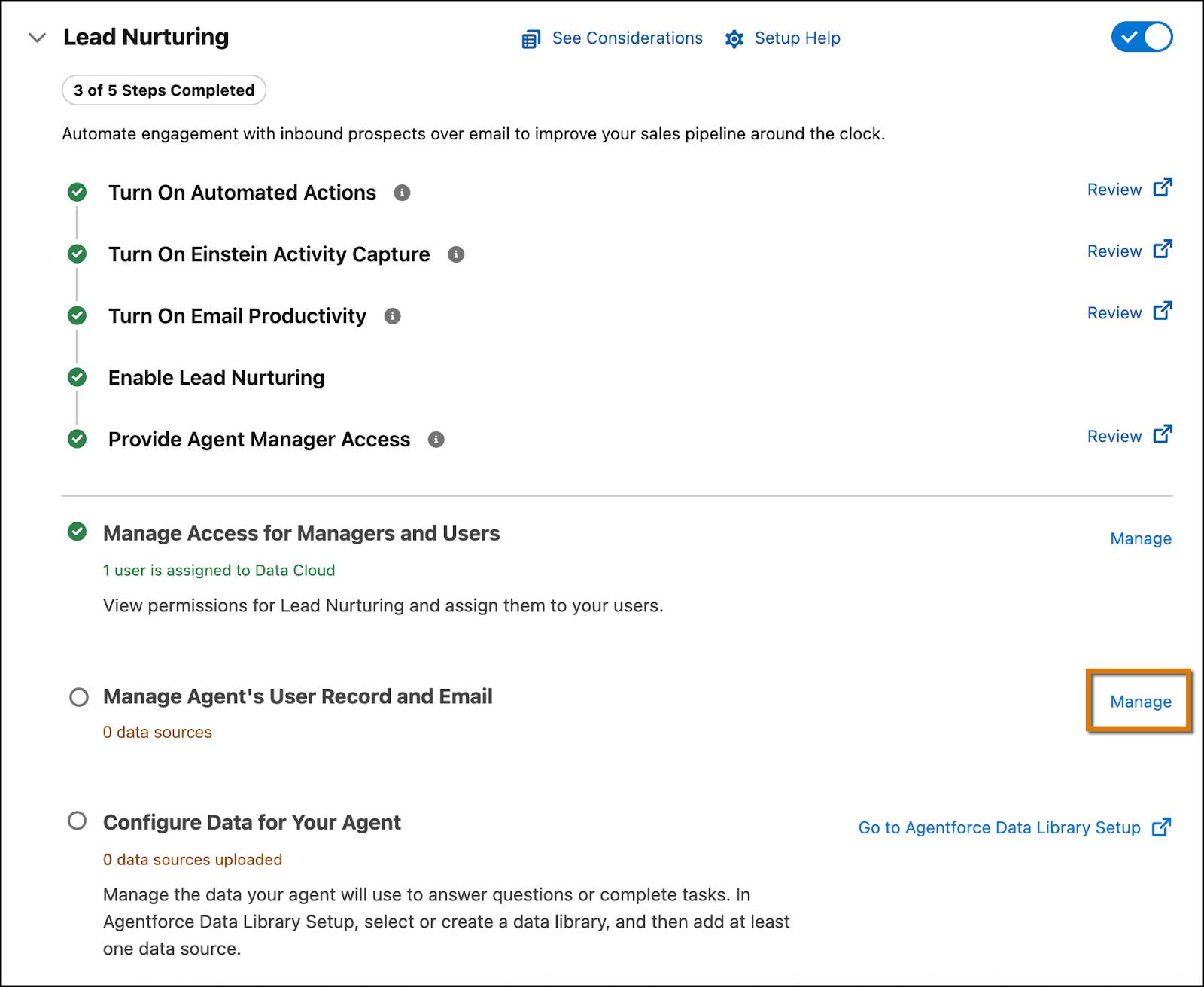The height and width of the screenshot is (987, 1204).
Task: Select the circle beside Manage Agent's User Record and Email
Action: click(80, 697)
